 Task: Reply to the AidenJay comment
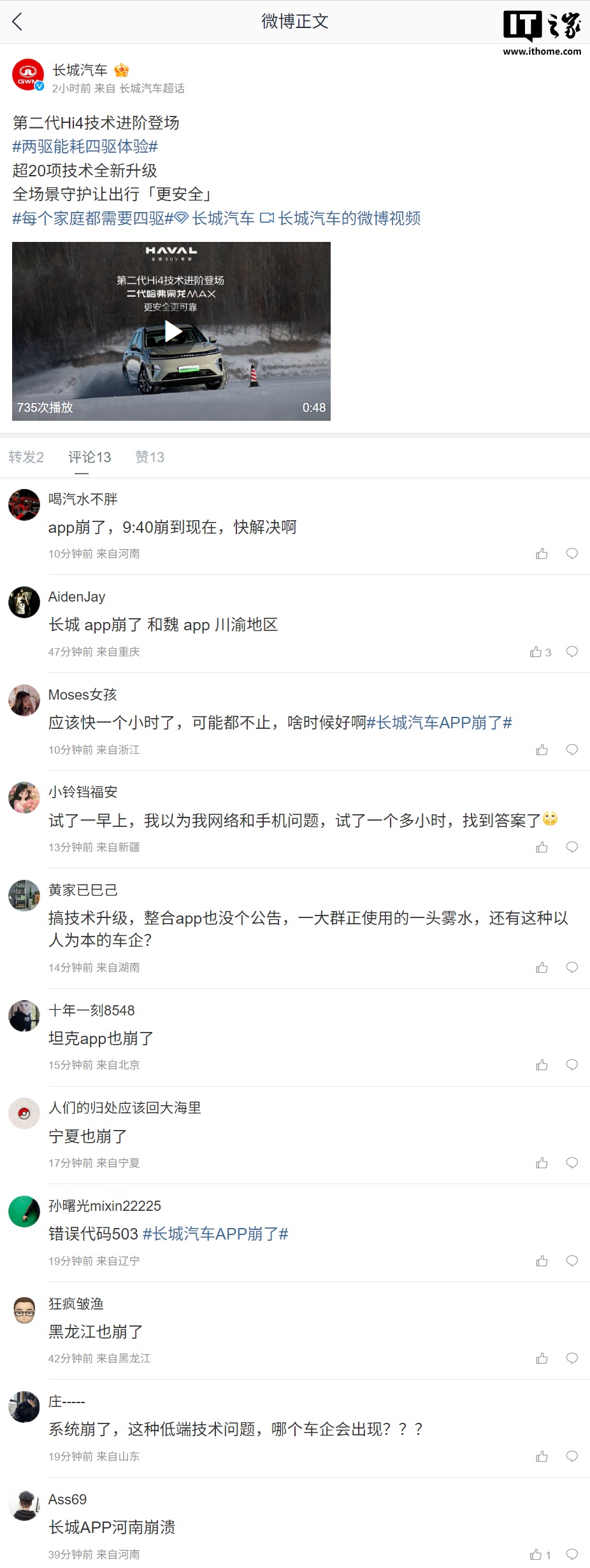(x=572, y=651)
